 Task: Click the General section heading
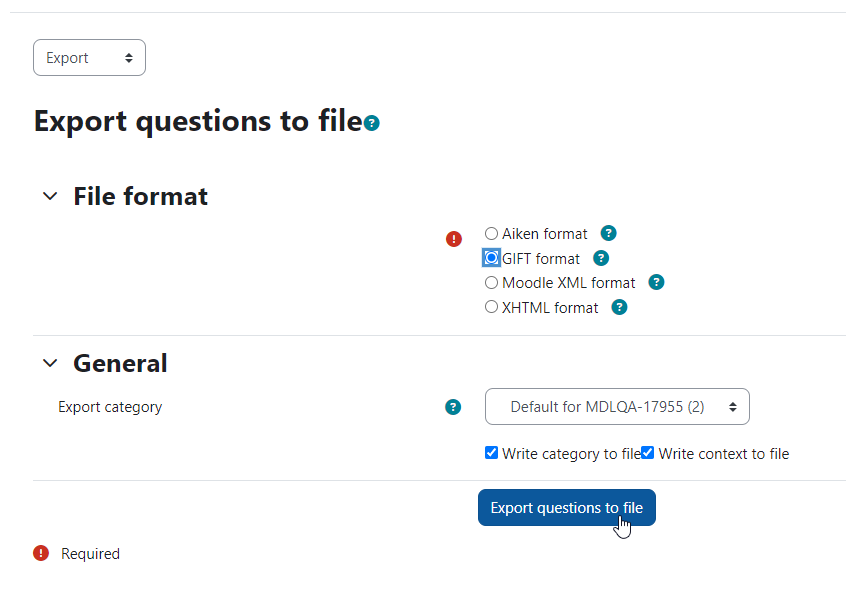point(120,363)
